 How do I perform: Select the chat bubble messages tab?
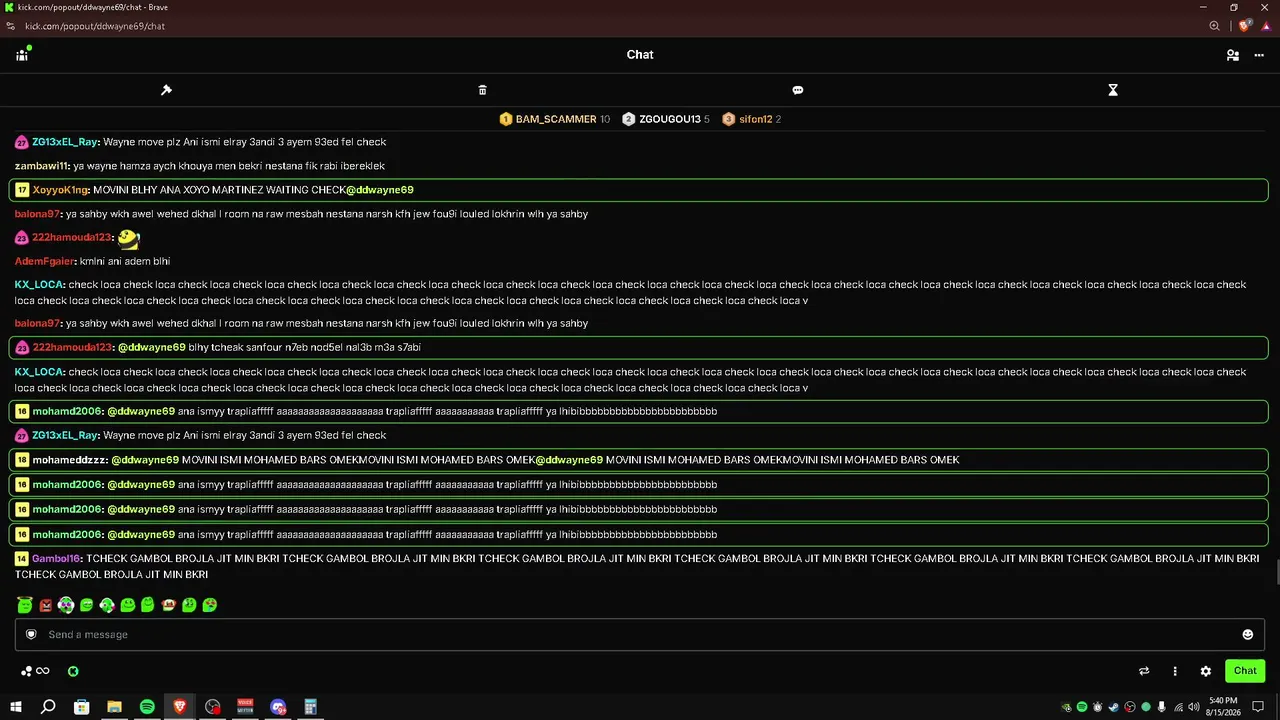[797, 90]
